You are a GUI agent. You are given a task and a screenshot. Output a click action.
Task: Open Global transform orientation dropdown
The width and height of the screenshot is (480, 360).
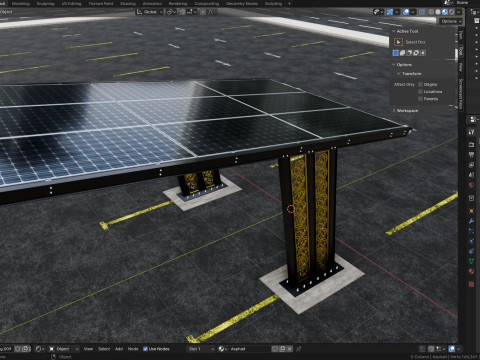pos(150,12)
